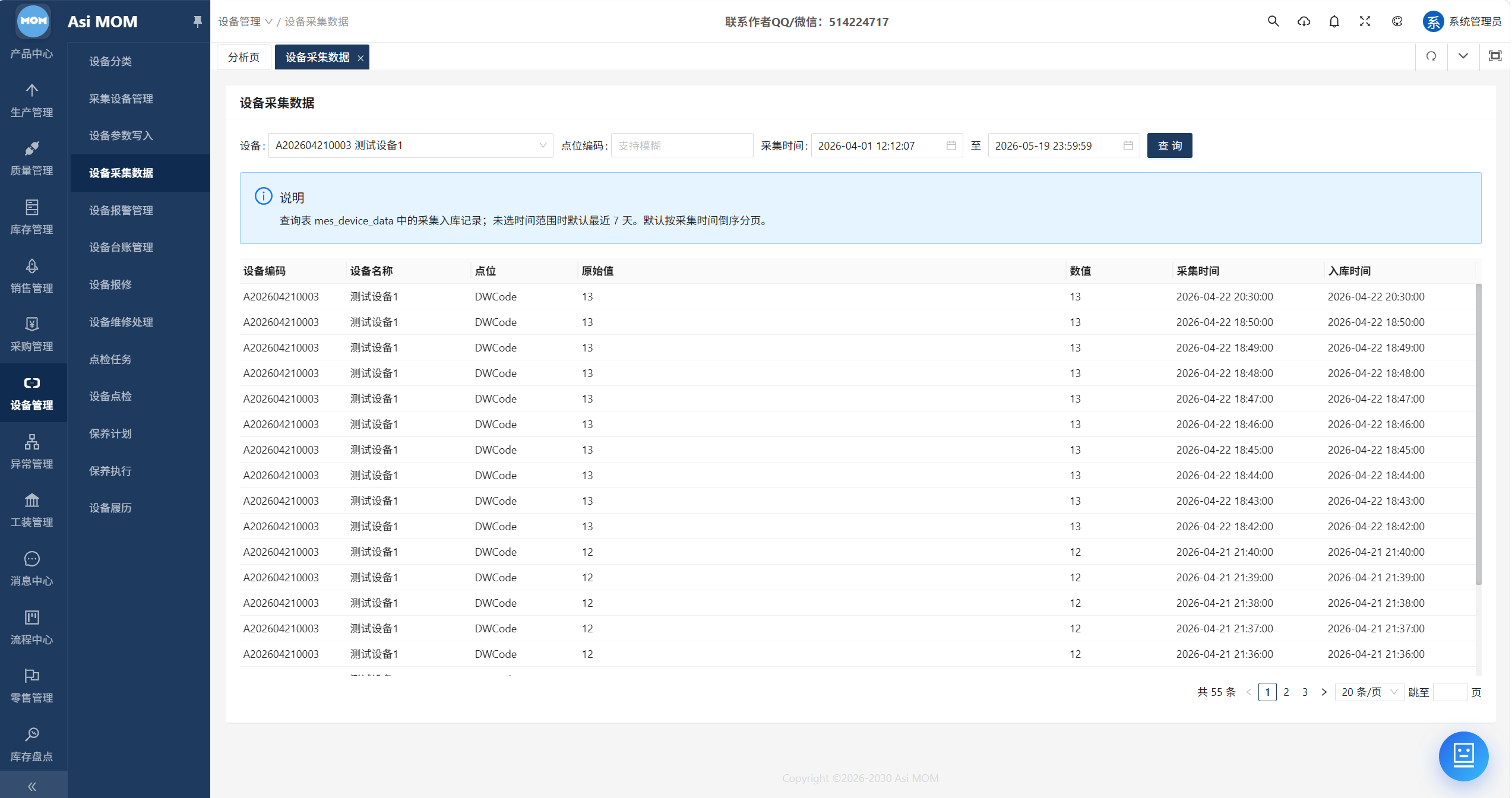Open the tab options chevron dropdown
The width and height of the screenshot is (1512, 798).
point(1463,56)
